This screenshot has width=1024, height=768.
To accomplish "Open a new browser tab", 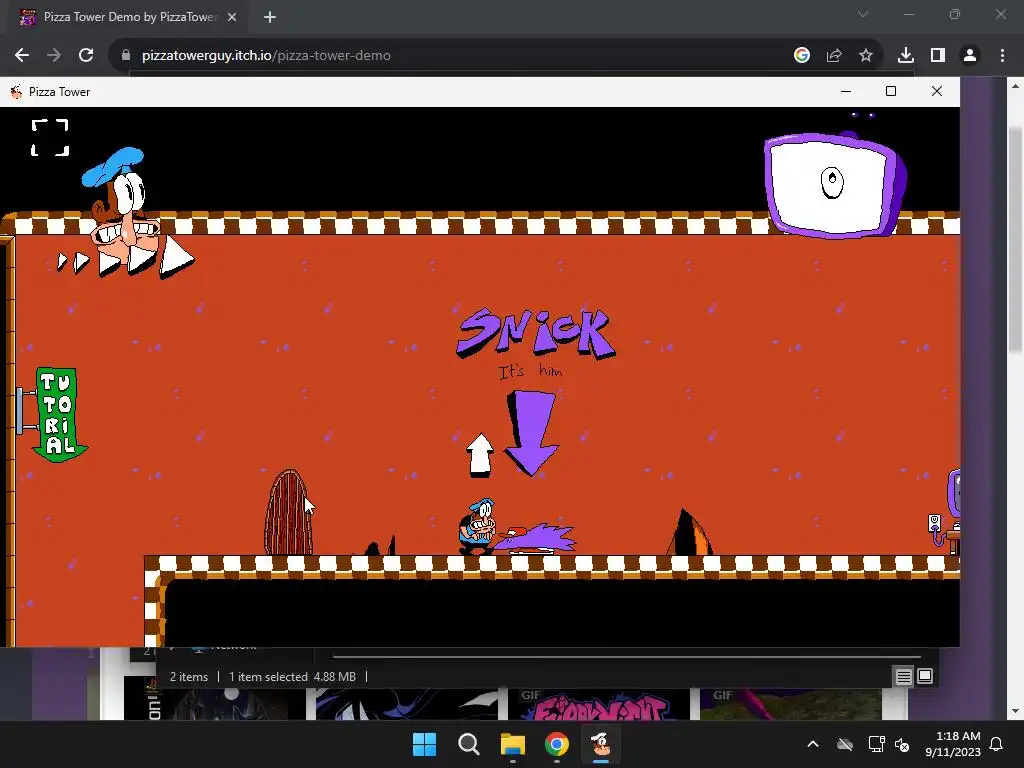I will click(x=270, y=18).
